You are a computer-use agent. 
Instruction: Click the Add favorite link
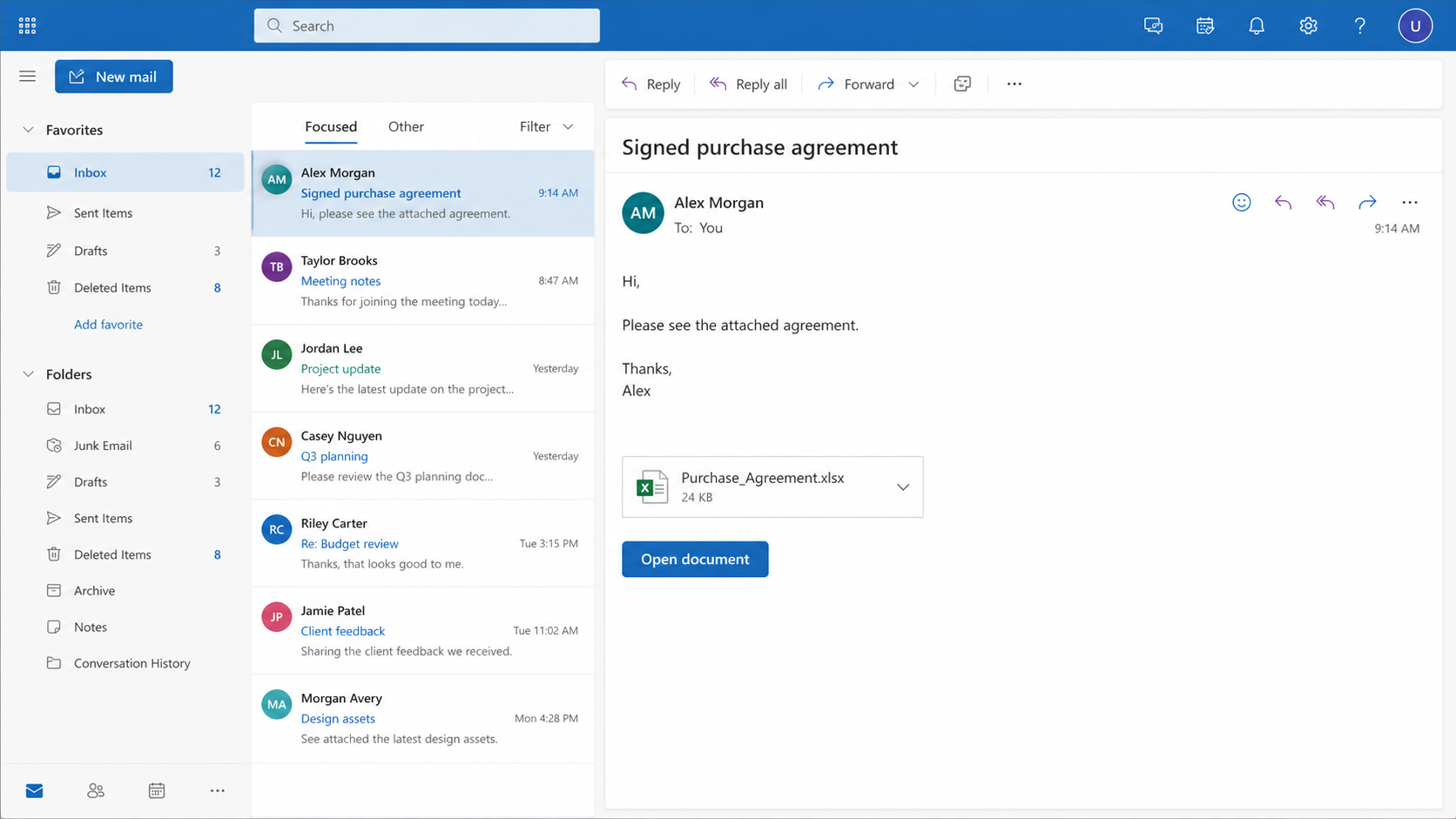pos(108,324)
